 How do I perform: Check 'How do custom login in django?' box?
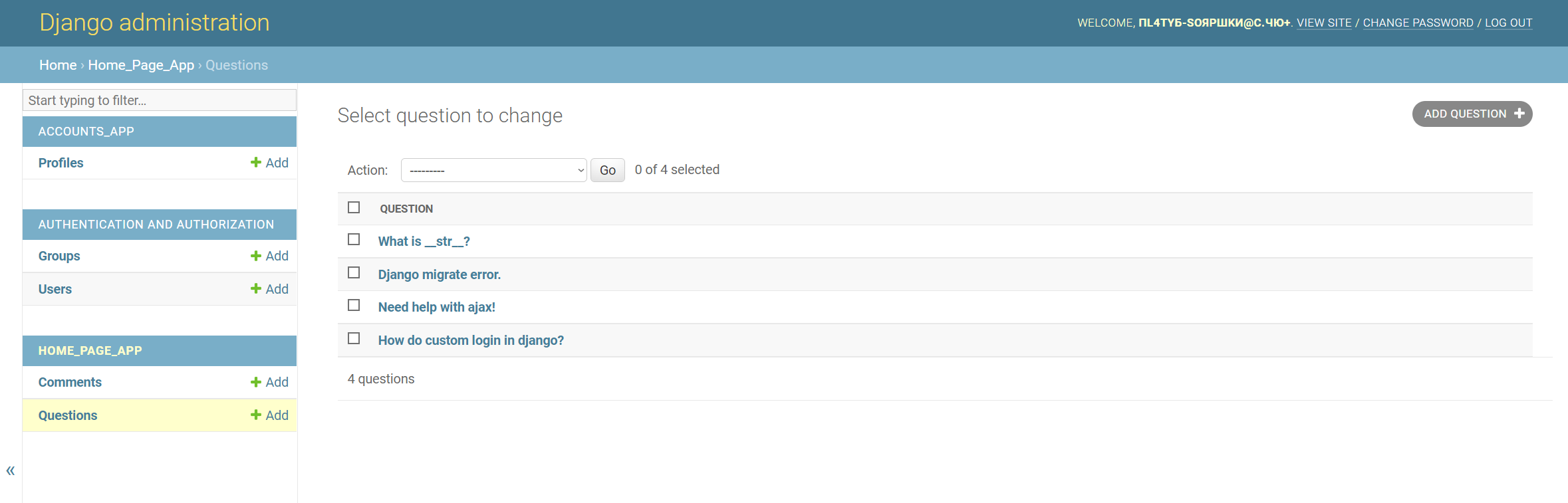click(354, 338)
